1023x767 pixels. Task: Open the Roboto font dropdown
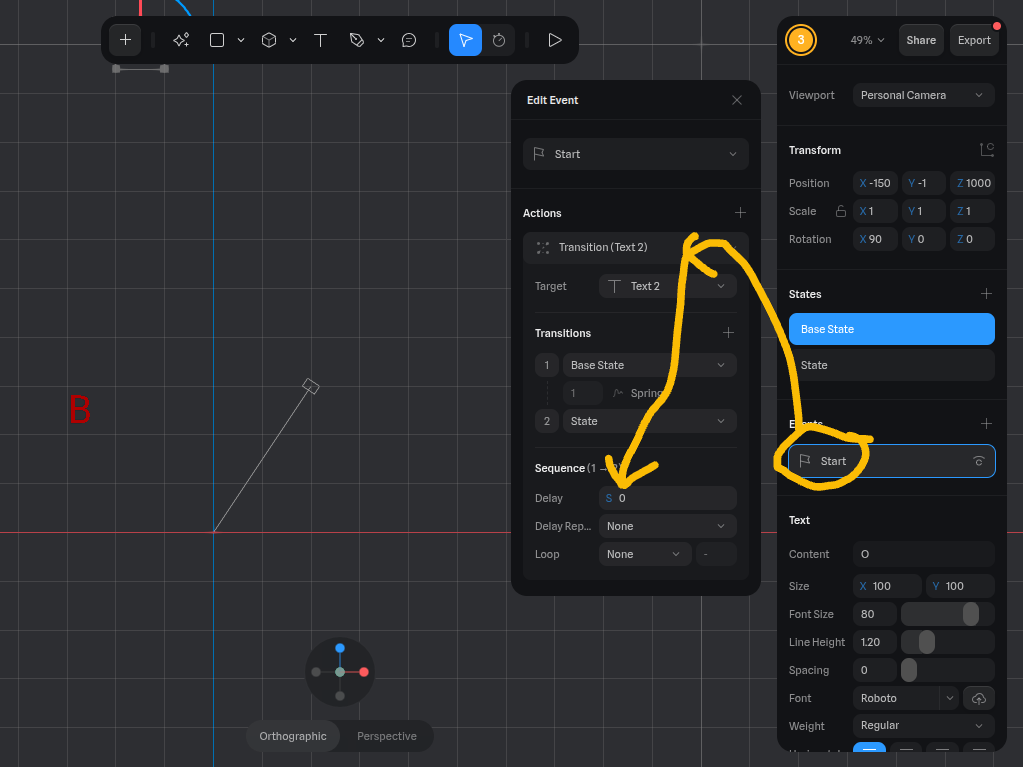pyautogui.click(x=905, y=699)
